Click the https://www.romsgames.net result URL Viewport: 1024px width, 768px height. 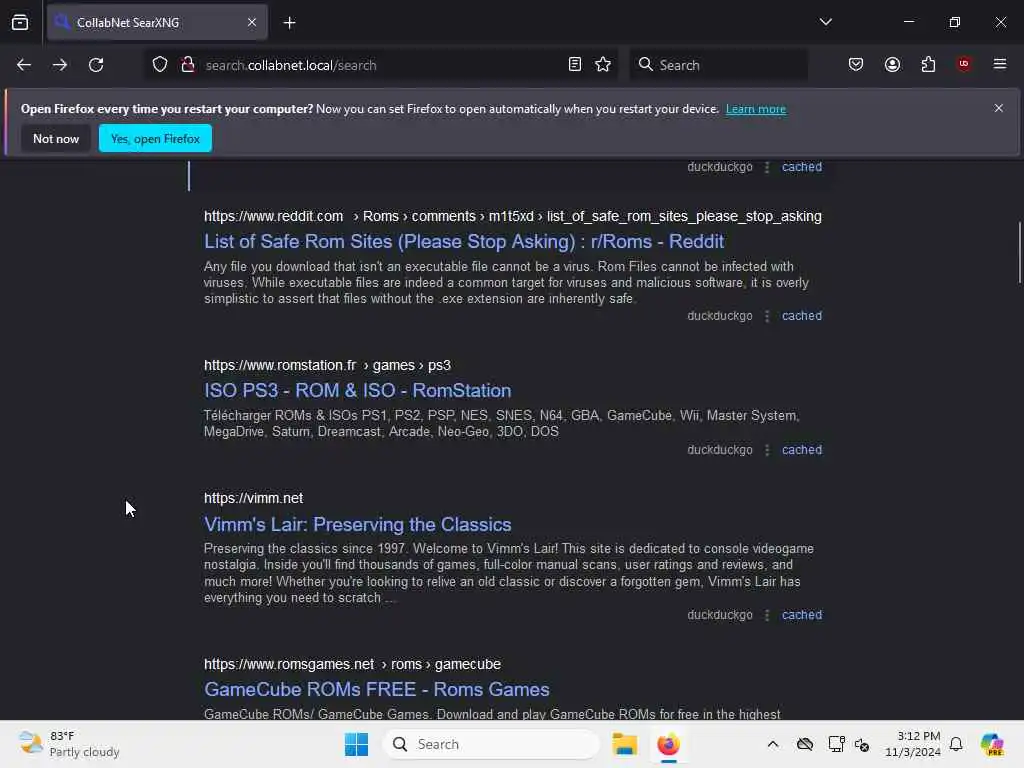point(289,664)
